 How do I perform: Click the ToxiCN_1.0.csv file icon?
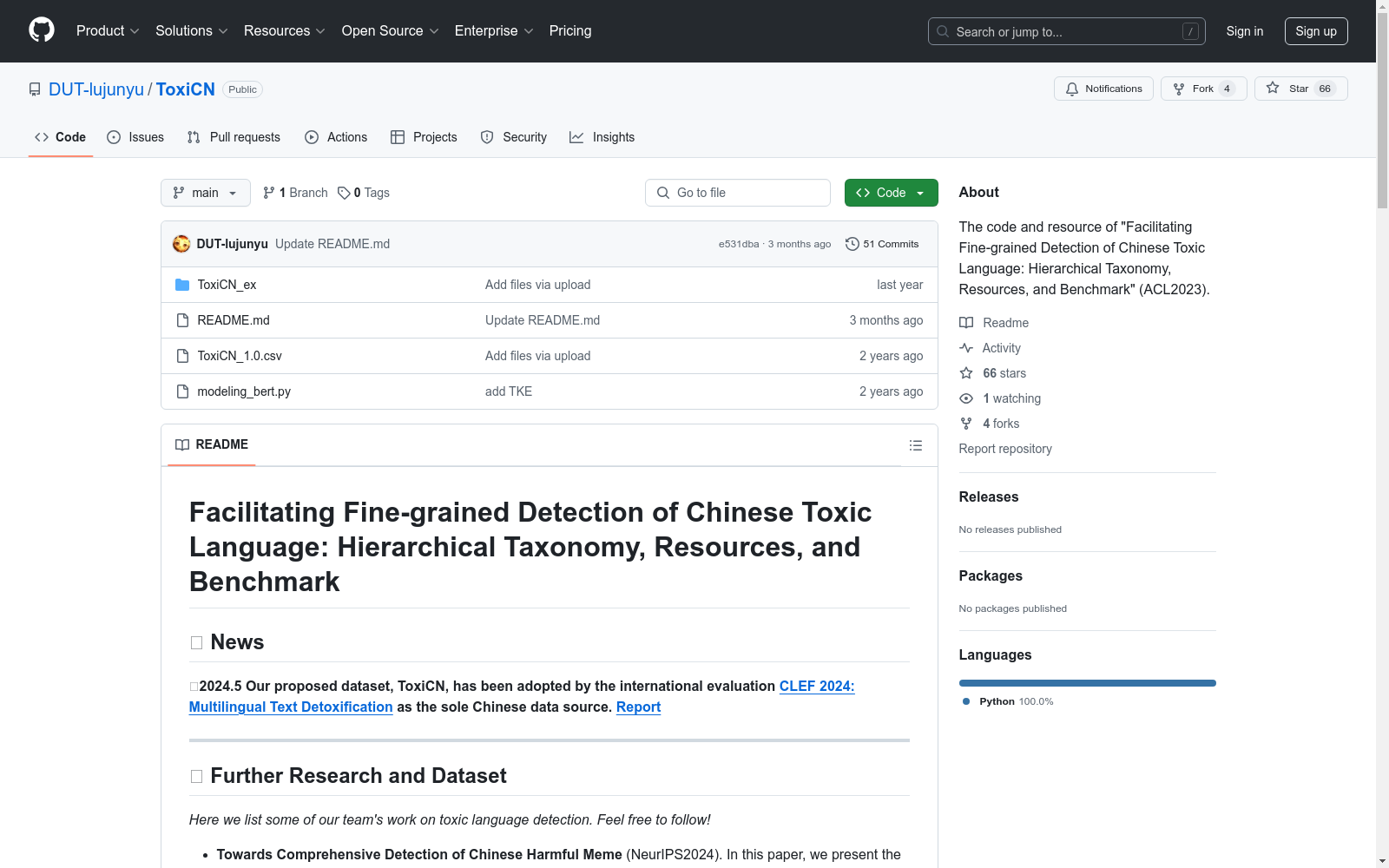coord(182,356)
